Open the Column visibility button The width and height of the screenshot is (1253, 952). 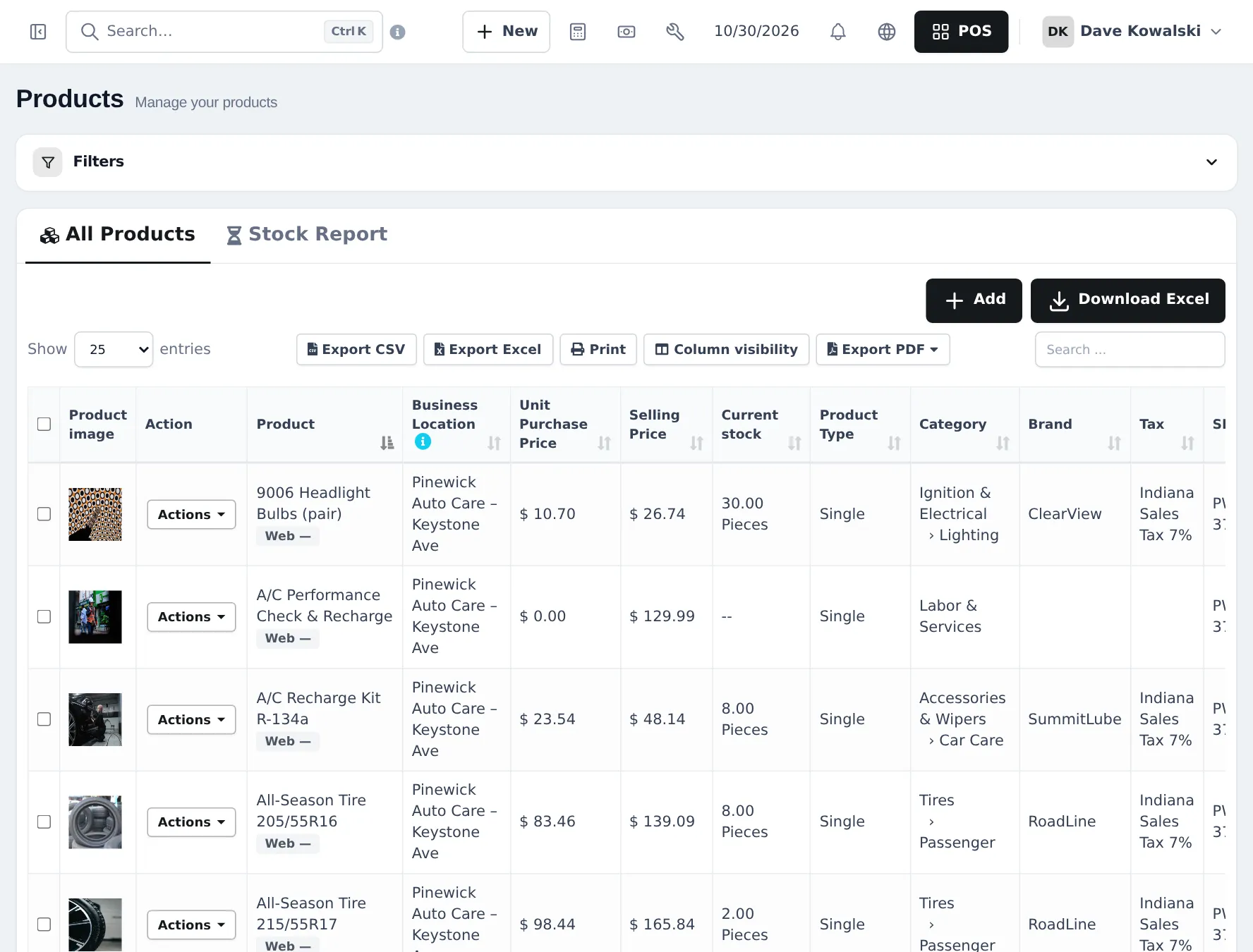pyautogui.click(x=726, y=349)
